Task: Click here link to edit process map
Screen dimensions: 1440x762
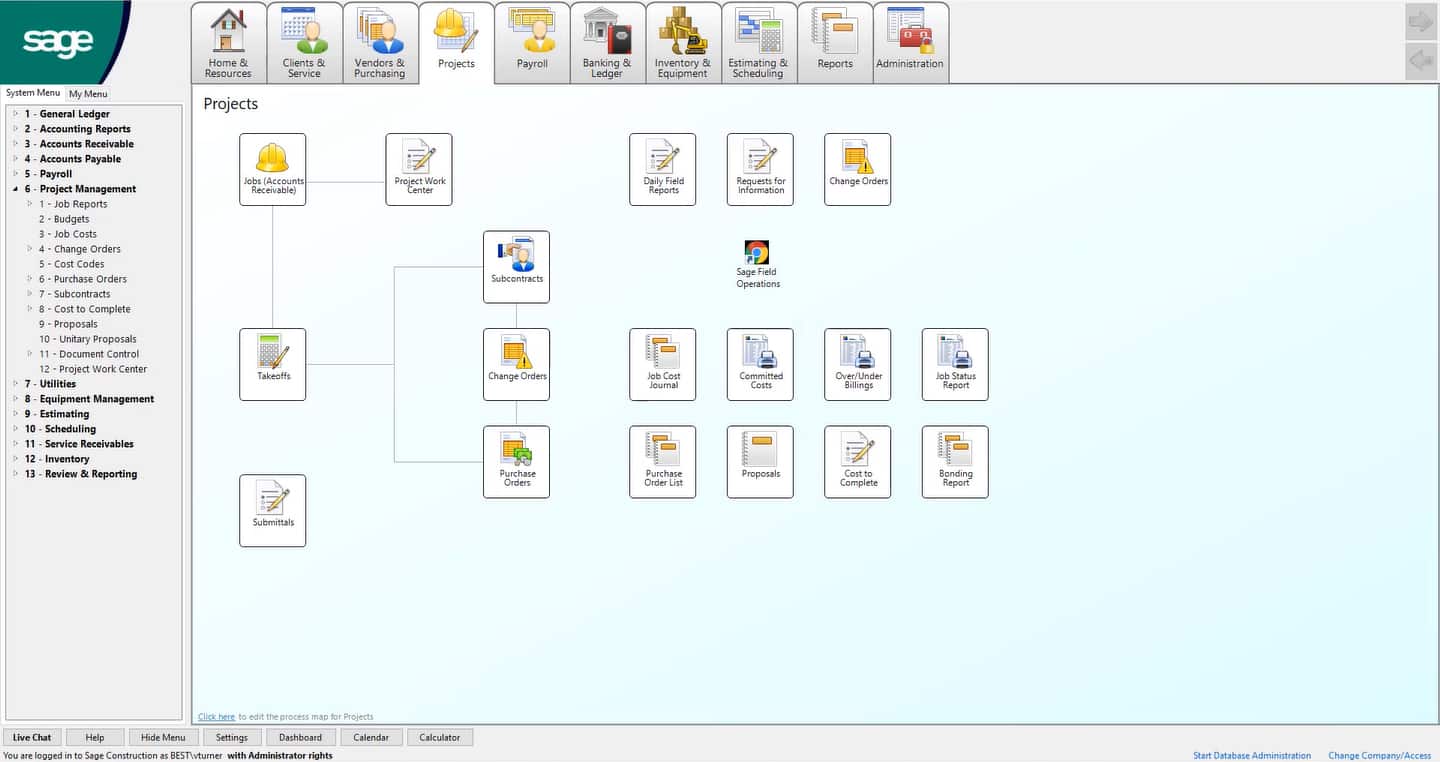Action: [216, 717]
